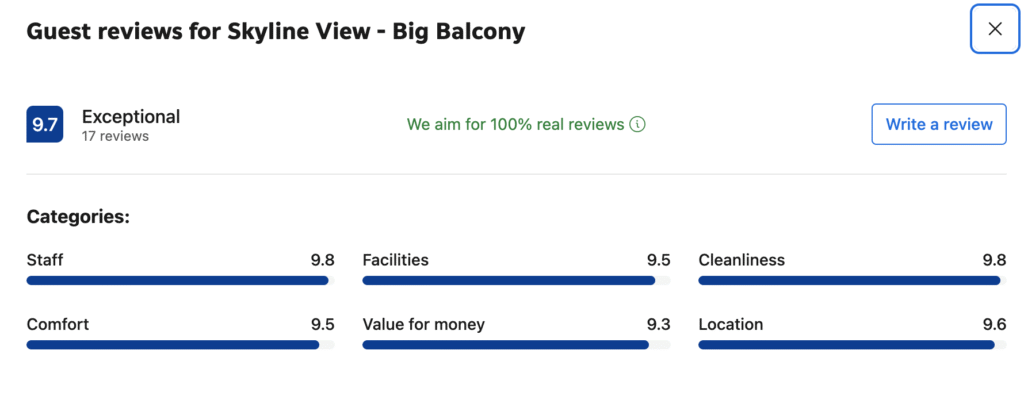Click the 9.7 review score badge
The width and height of the screenshot is (1024, 400).
[x=45, y=125]
